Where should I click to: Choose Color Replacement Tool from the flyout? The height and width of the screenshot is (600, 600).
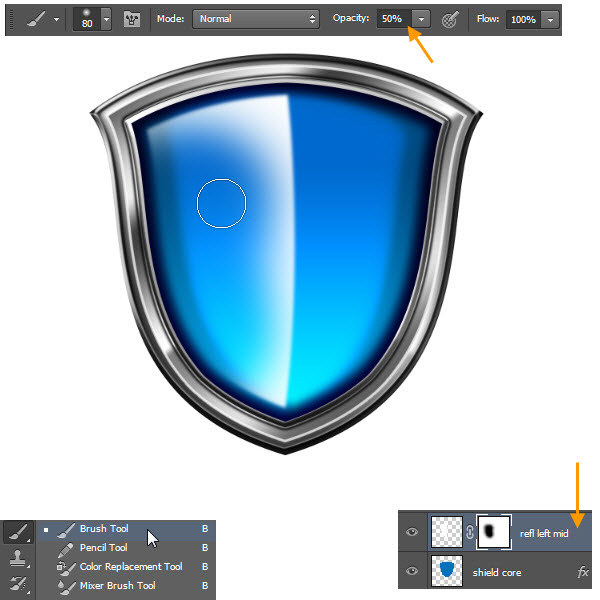coord(130,567)
